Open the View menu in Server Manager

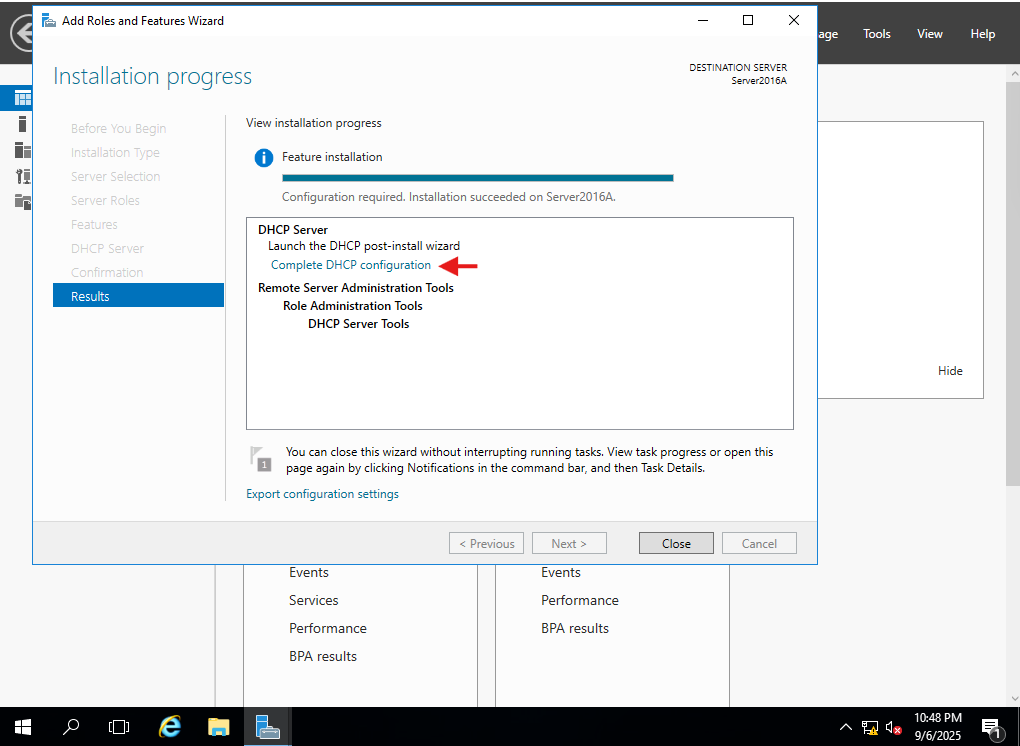click(930, 34)
